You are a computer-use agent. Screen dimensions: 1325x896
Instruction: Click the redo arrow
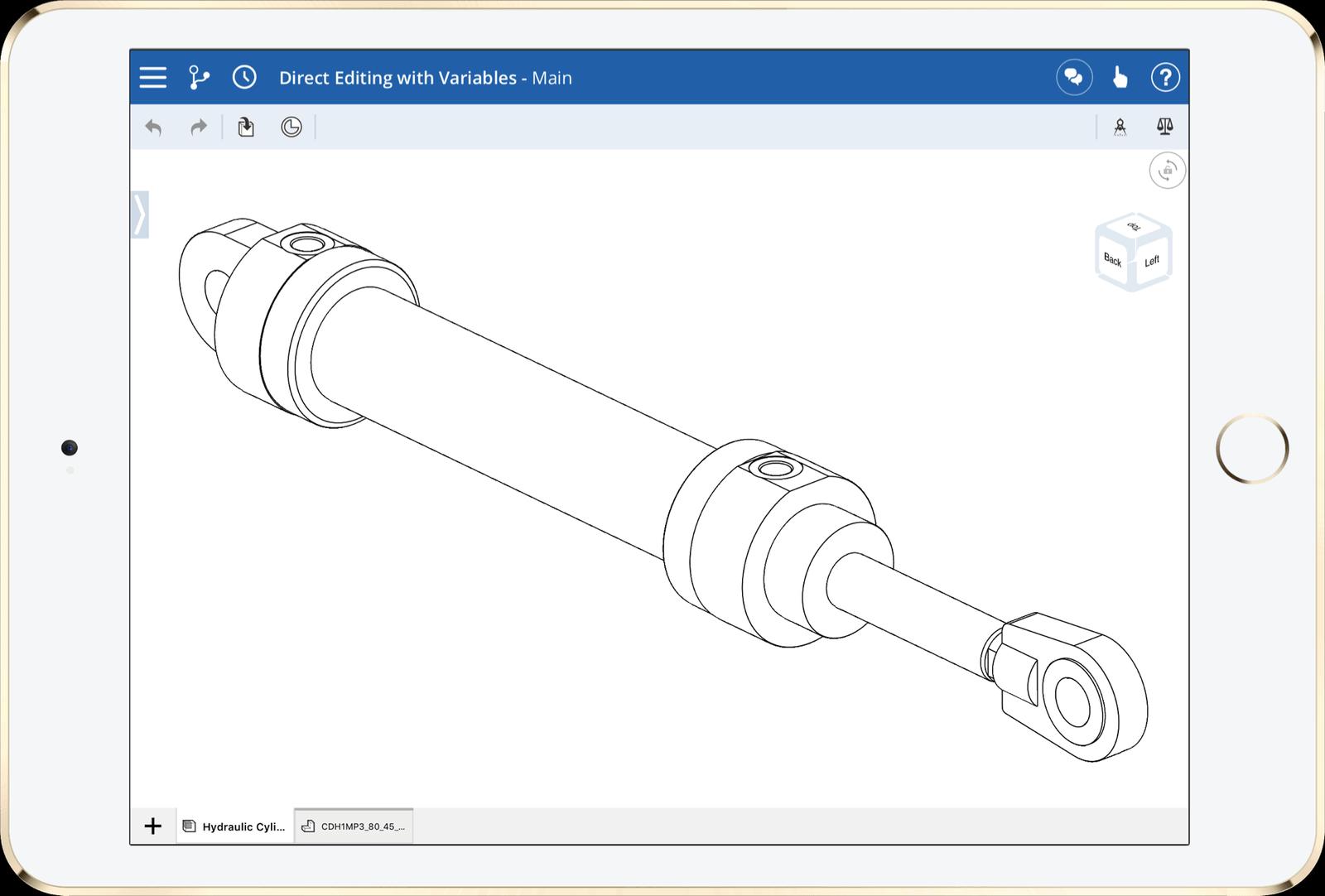point(199,128)
